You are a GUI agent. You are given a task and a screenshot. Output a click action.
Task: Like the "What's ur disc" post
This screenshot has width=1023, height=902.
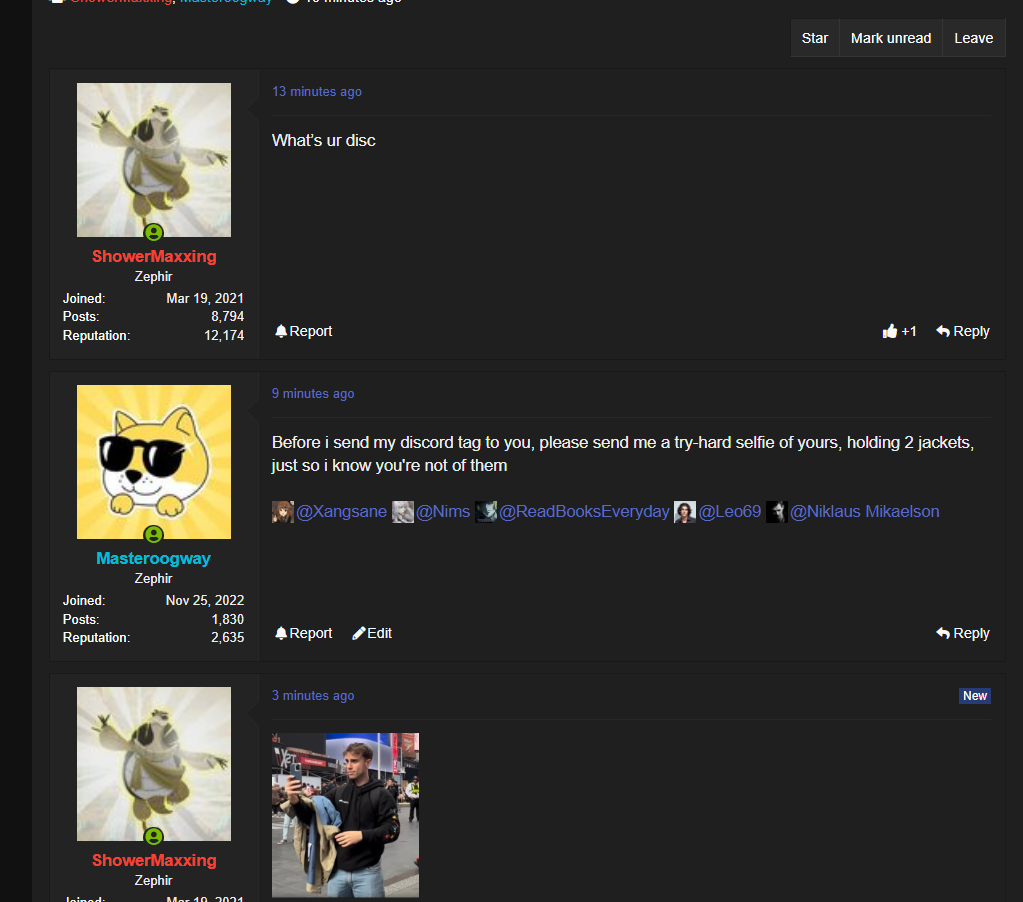[x=899, y=331]
